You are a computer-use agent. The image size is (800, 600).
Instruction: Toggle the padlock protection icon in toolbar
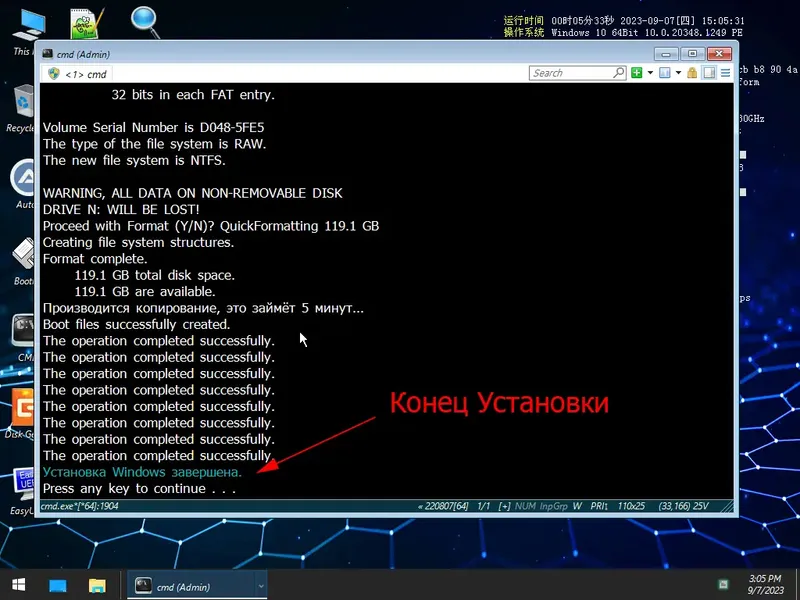[692, 73]
